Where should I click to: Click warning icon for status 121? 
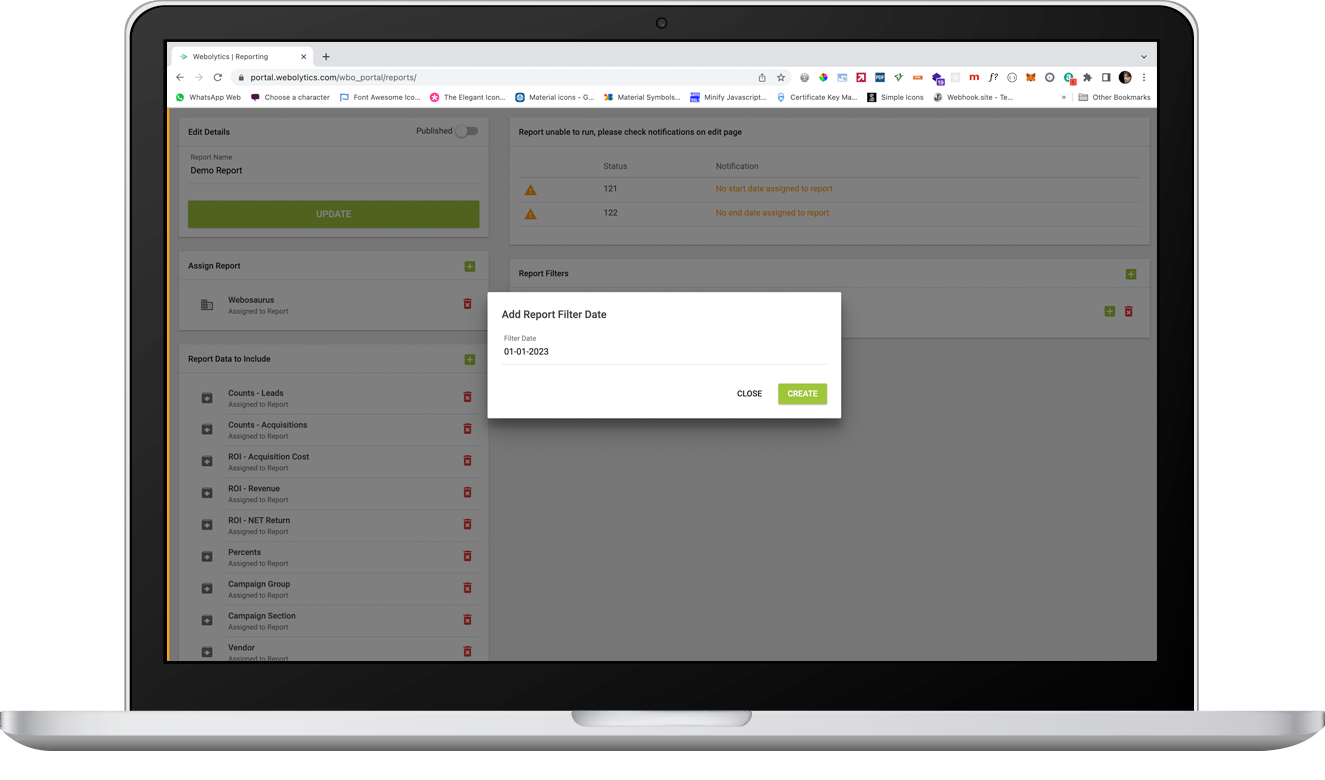[x=531, y=190]
